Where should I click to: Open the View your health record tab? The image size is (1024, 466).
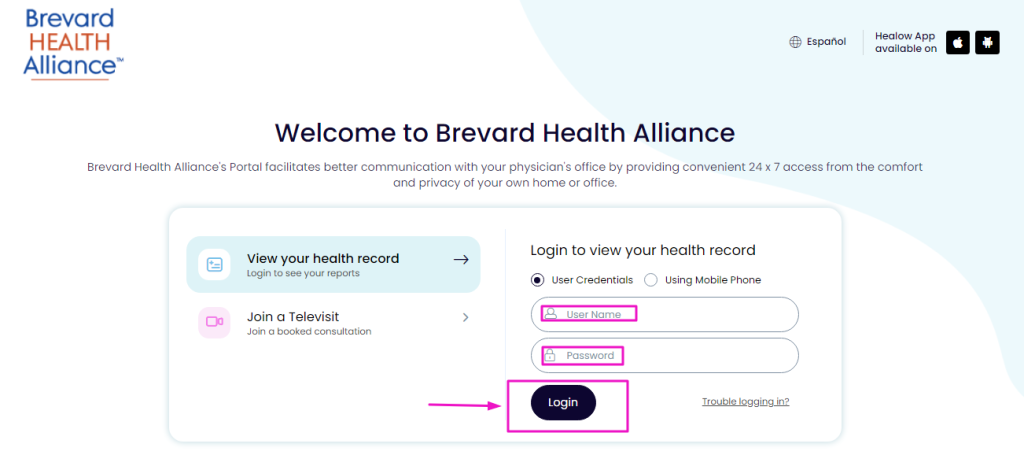pos(333,264)
